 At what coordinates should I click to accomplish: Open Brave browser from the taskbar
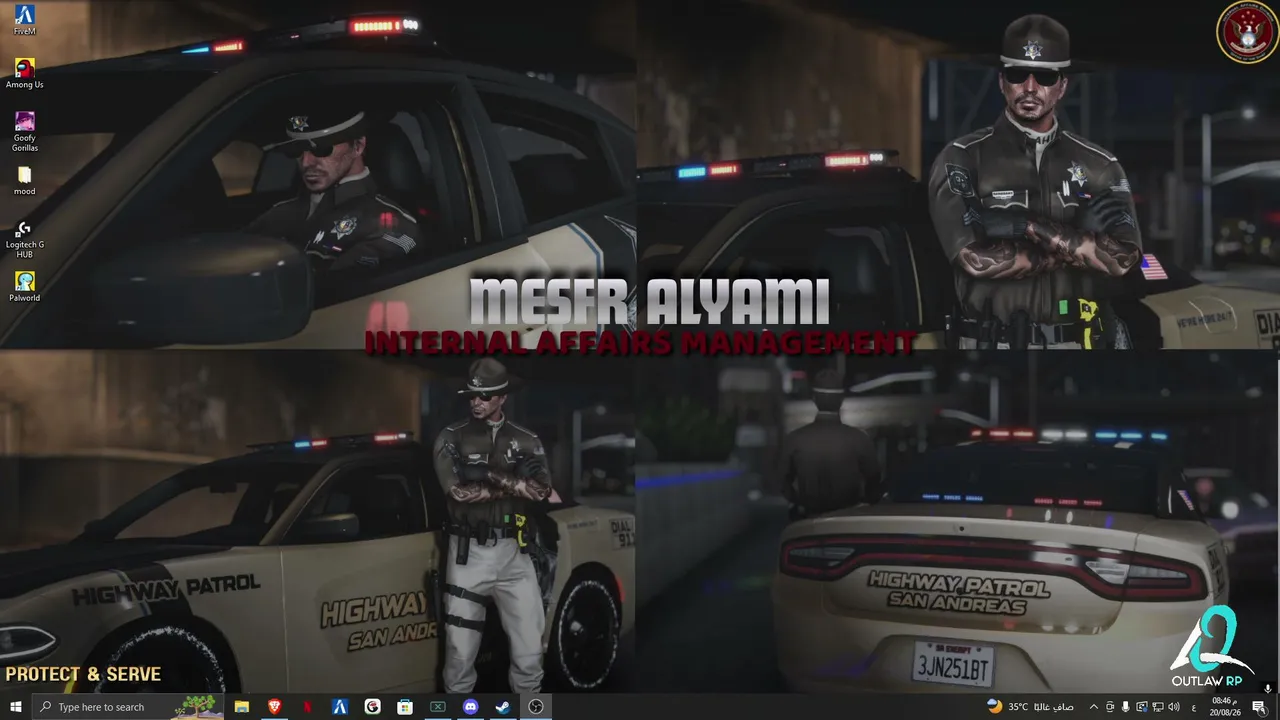[274, 707]
